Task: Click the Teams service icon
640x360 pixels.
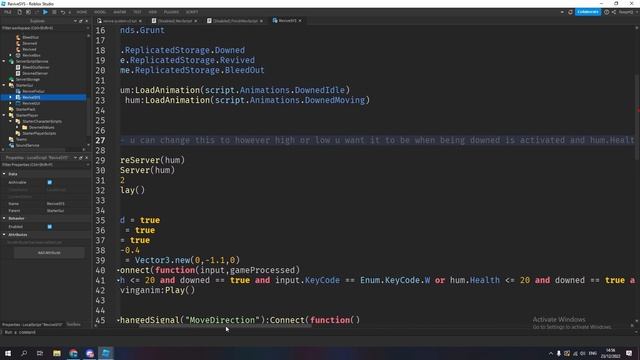Action: [11, 139]
